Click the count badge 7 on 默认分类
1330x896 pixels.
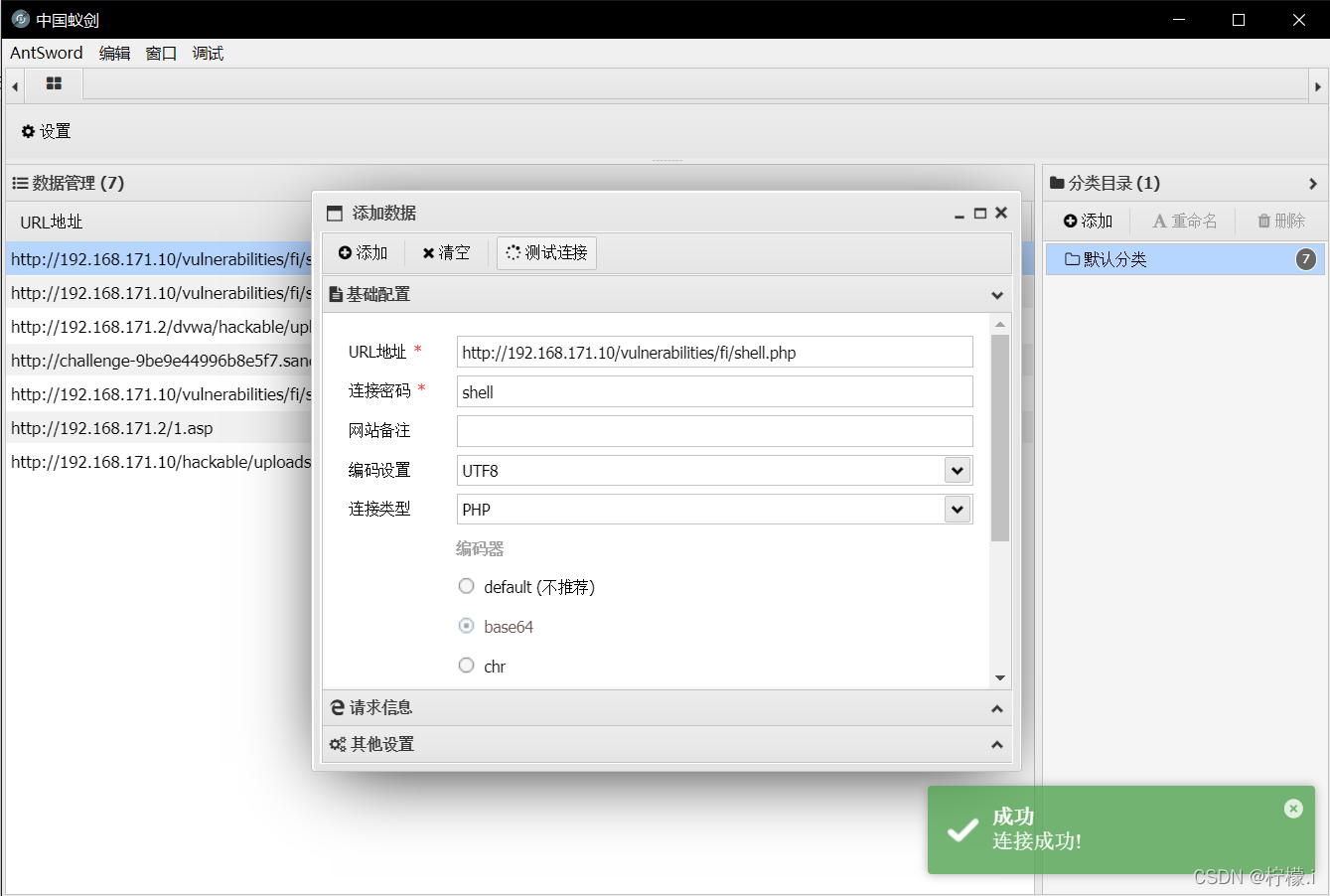point(1306,259)
